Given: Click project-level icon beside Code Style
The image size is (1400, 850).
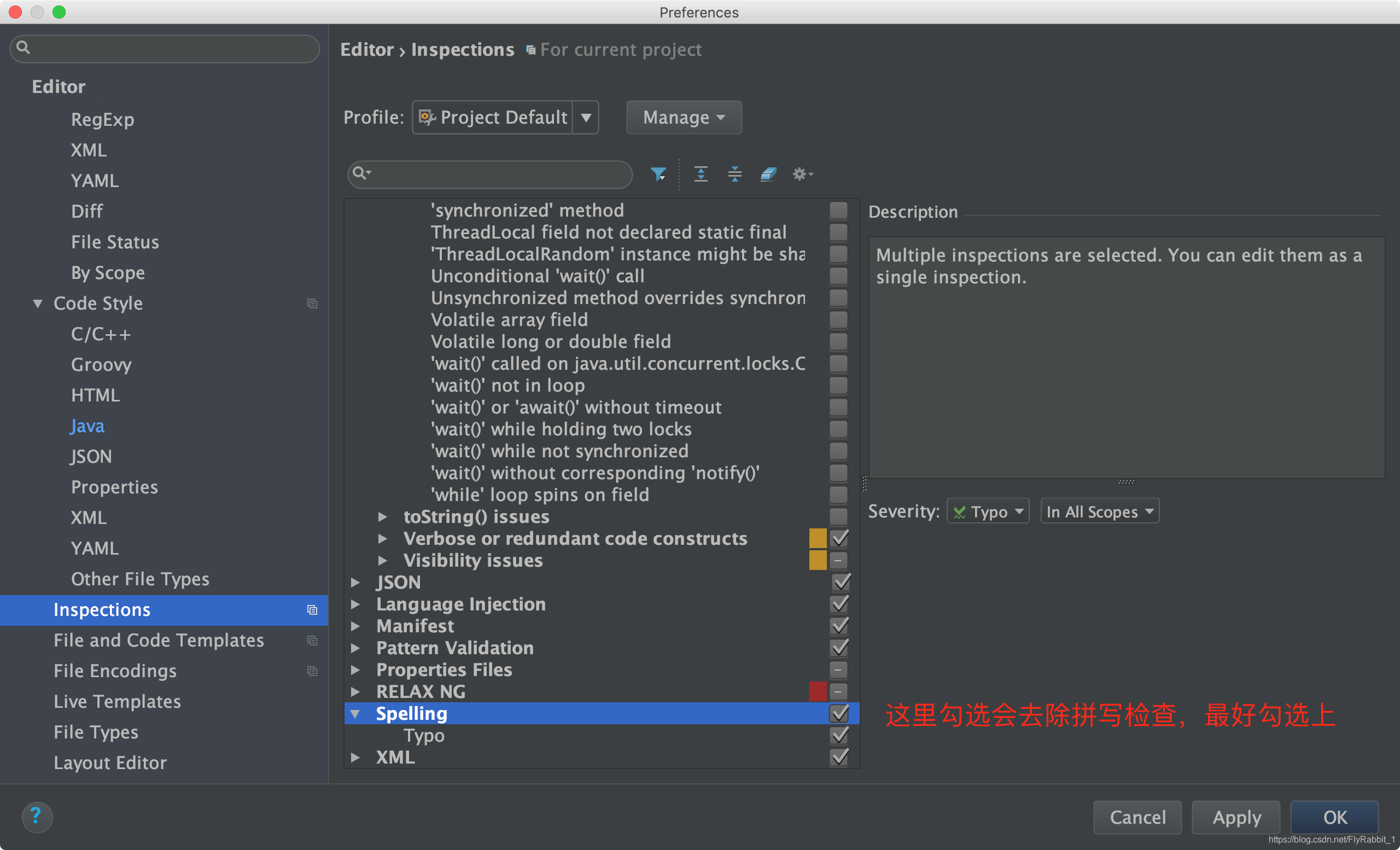Looking at the screenshot, I should point(312,304).
